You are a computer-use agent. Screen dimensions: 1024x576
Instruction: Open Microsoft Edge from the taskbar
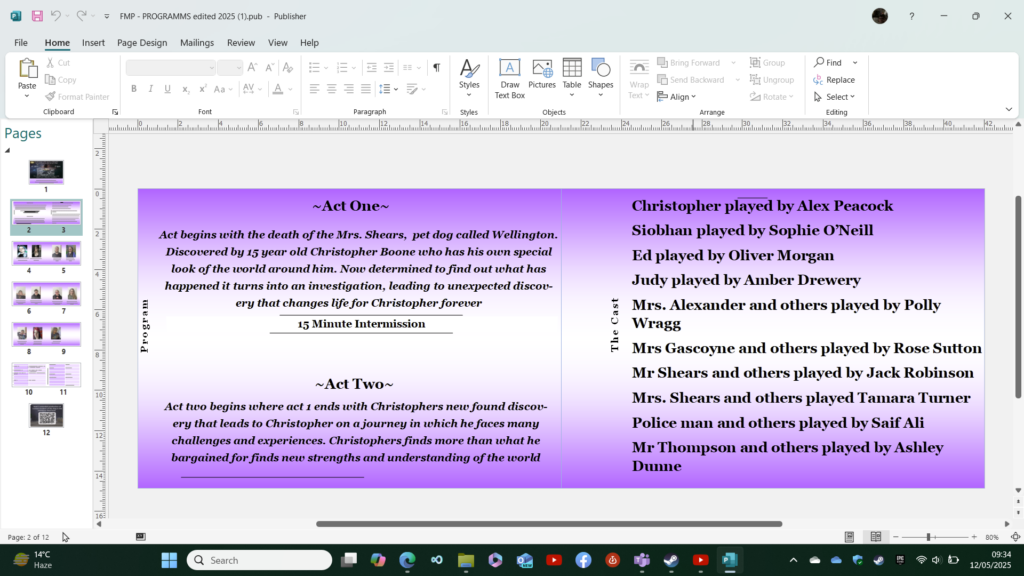click(408, 560)
